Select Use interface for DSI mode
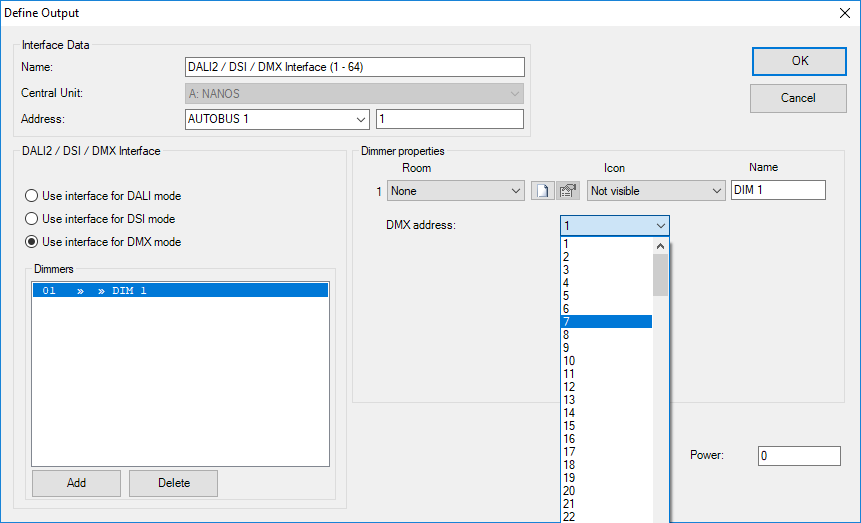 click(x=33, y=219)
